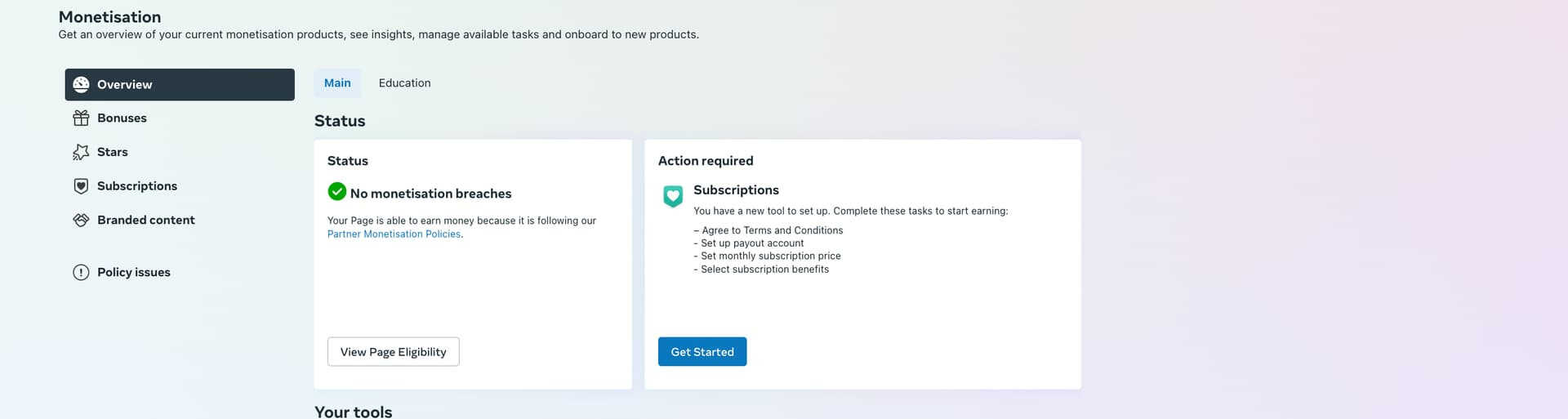Open the Partner Monetisation Policies link
This screenshot has height=419, width=1568.
pyautogui.click(x=394, y=234)
